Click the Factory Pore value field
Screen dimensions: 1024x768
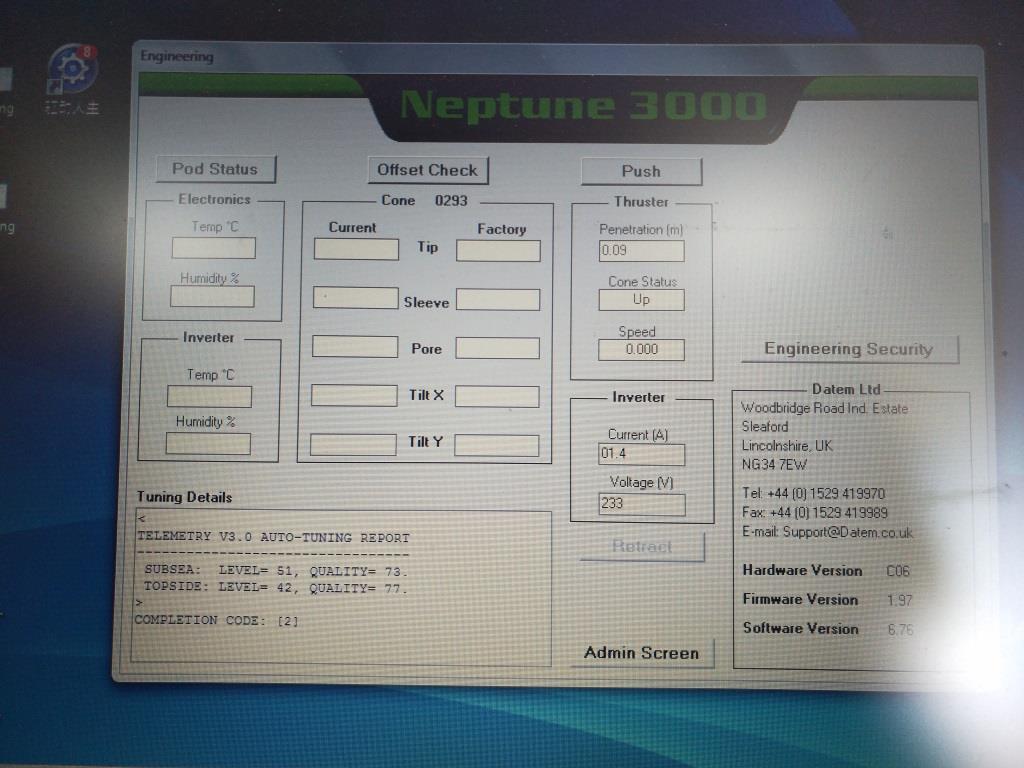pyautogui.click(x=497, y=348)
